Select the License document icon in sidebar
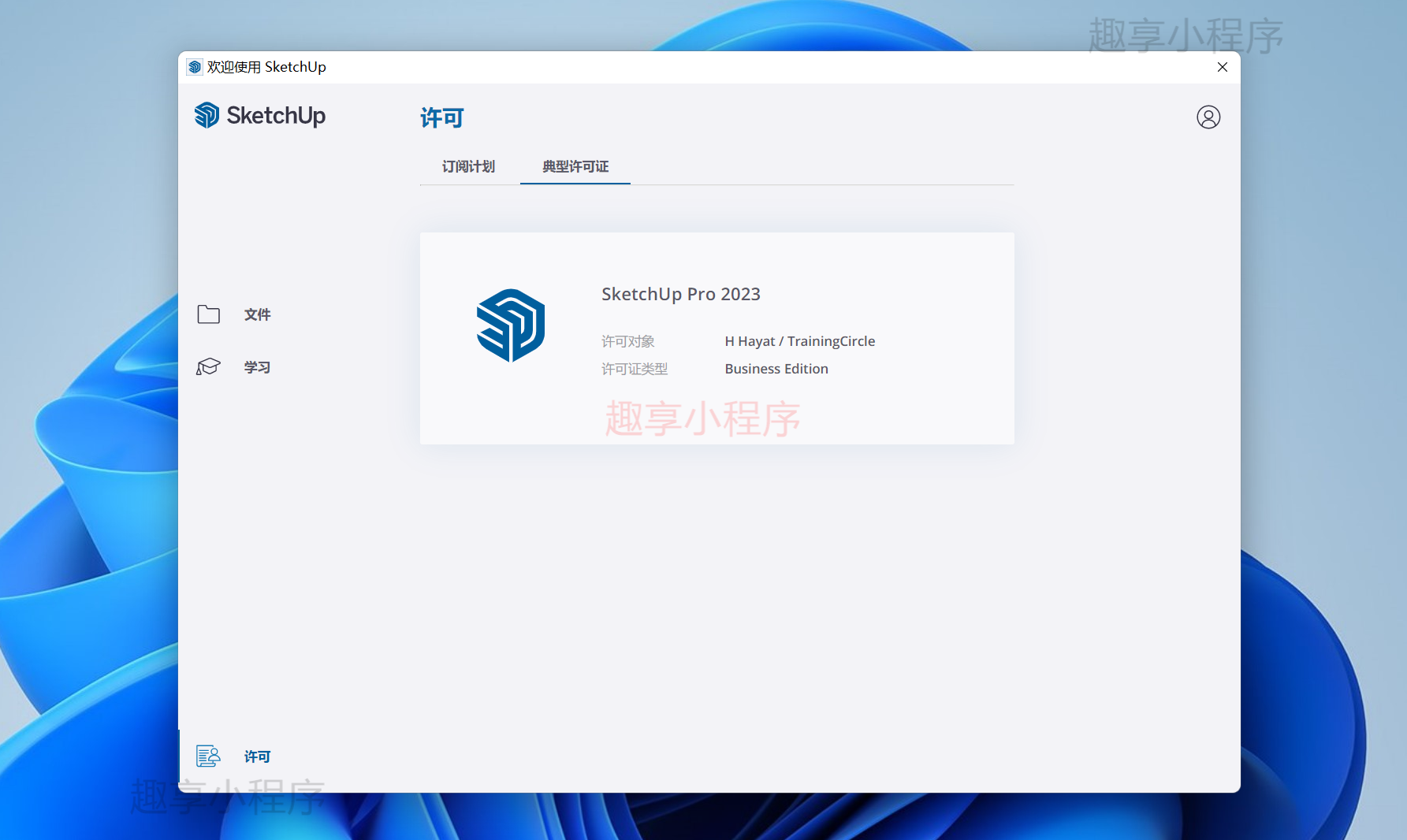 pyautogui.click(x=208, y=756)
